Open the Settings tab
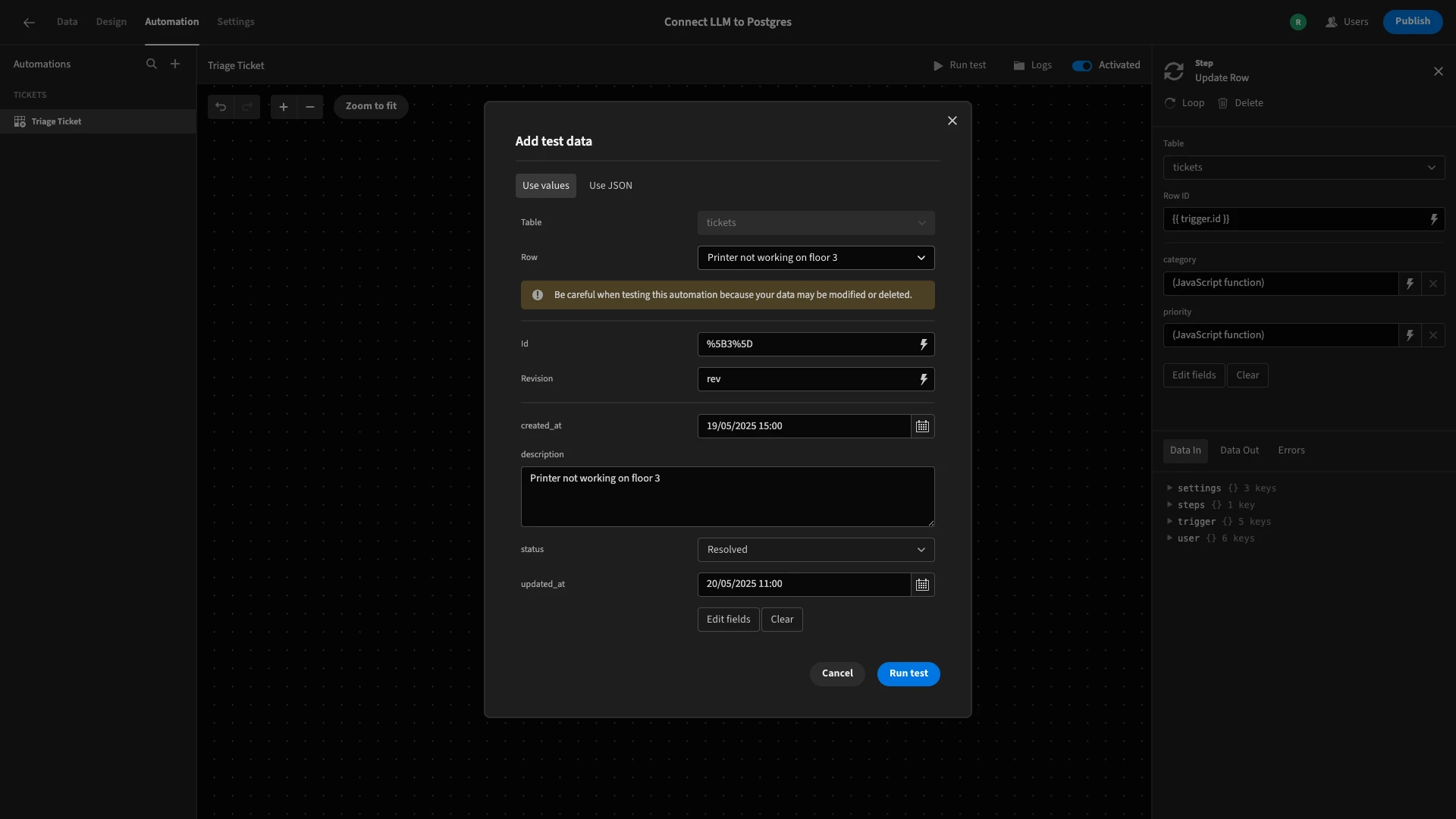Viewport: 1456px width, 819px height. (236, 22)
